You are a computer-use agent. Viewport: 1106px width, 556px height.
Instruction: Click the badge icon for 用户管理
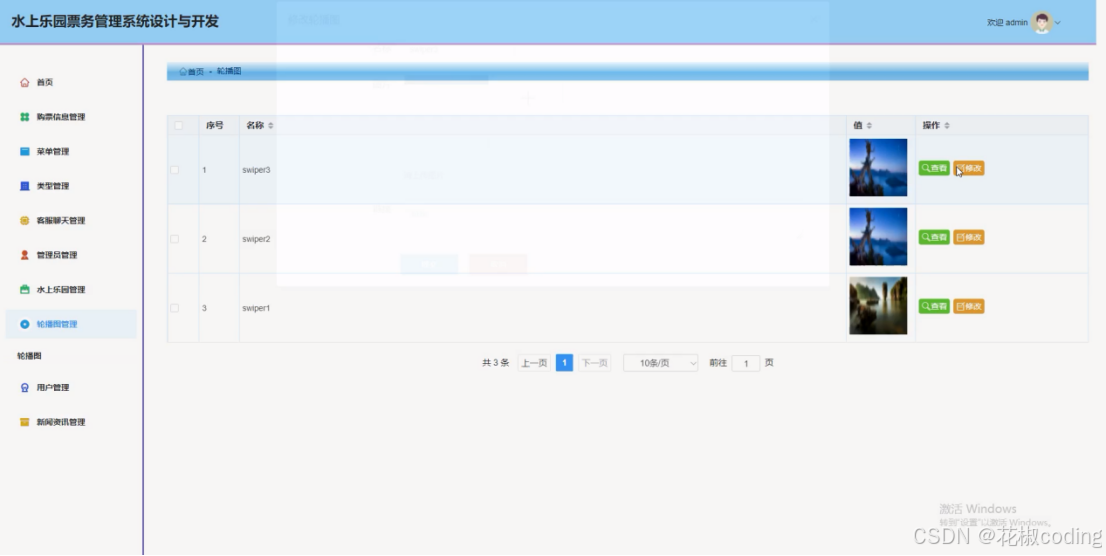[x=25, y=388]
